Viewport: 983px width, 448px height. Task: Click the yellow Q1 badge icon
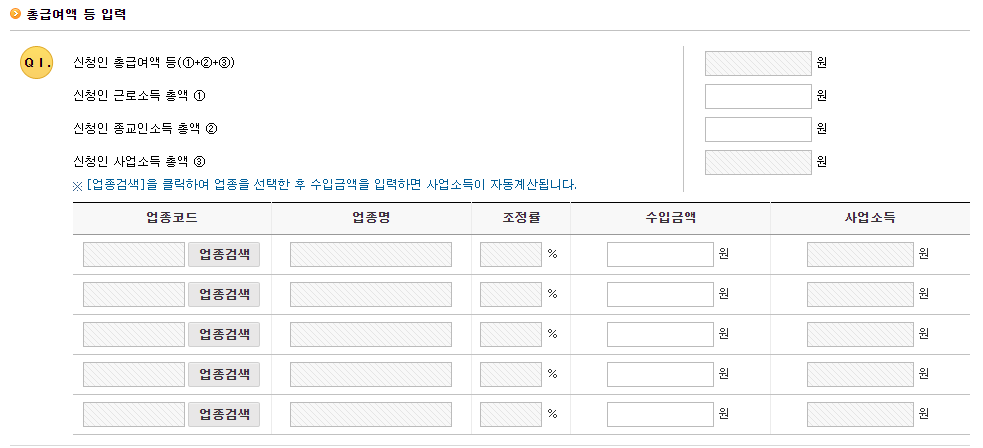[x=36, y=63]
